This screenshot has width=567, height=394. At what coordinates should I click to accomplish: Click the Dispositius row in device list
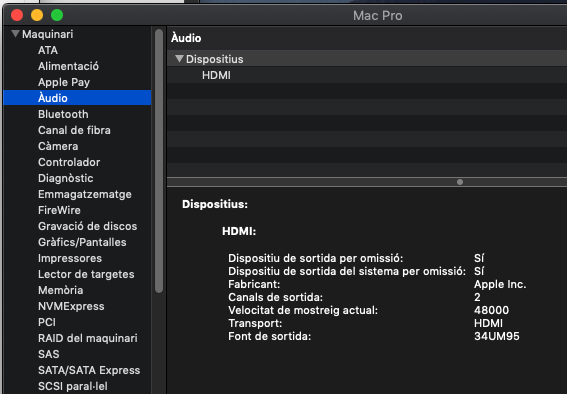[x=367, y=59]
